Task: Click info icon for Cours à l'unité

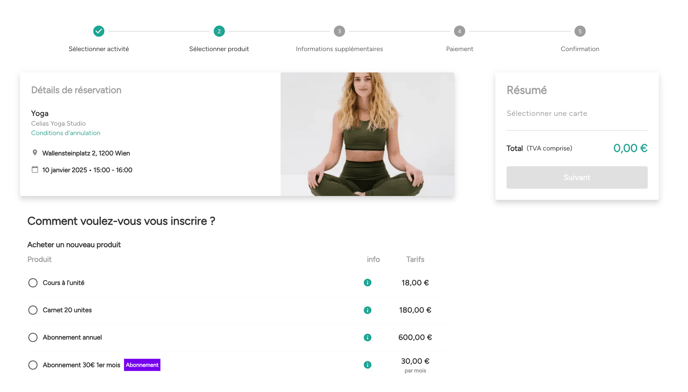Action: (x=367, y=283)
